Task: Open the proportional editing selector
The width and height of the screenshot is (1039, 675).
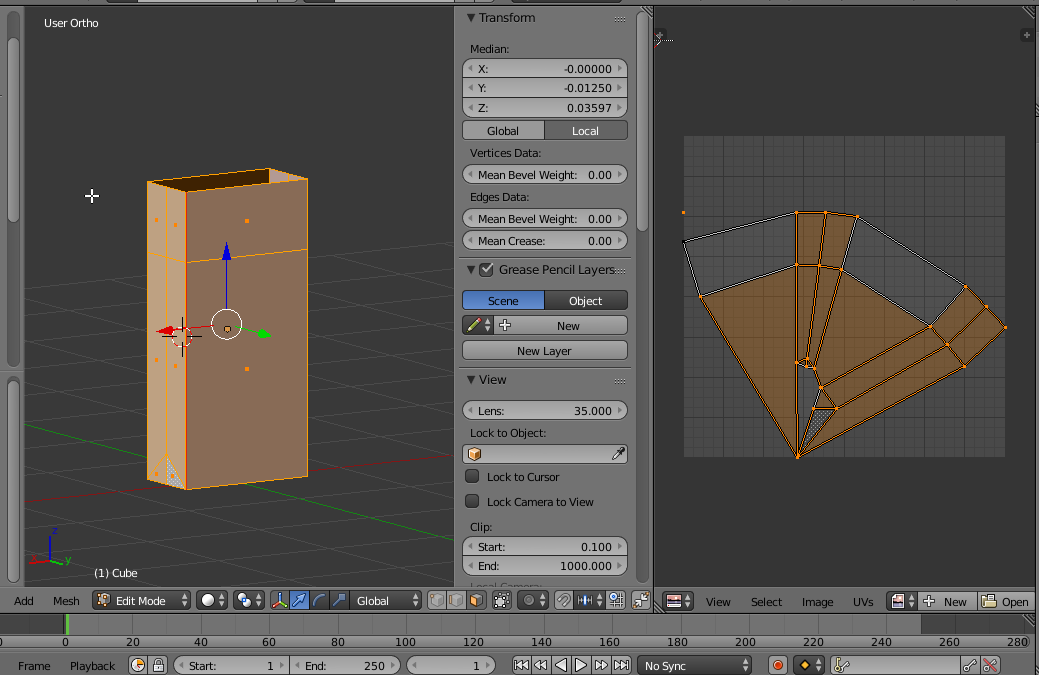Action: [533, 601]
